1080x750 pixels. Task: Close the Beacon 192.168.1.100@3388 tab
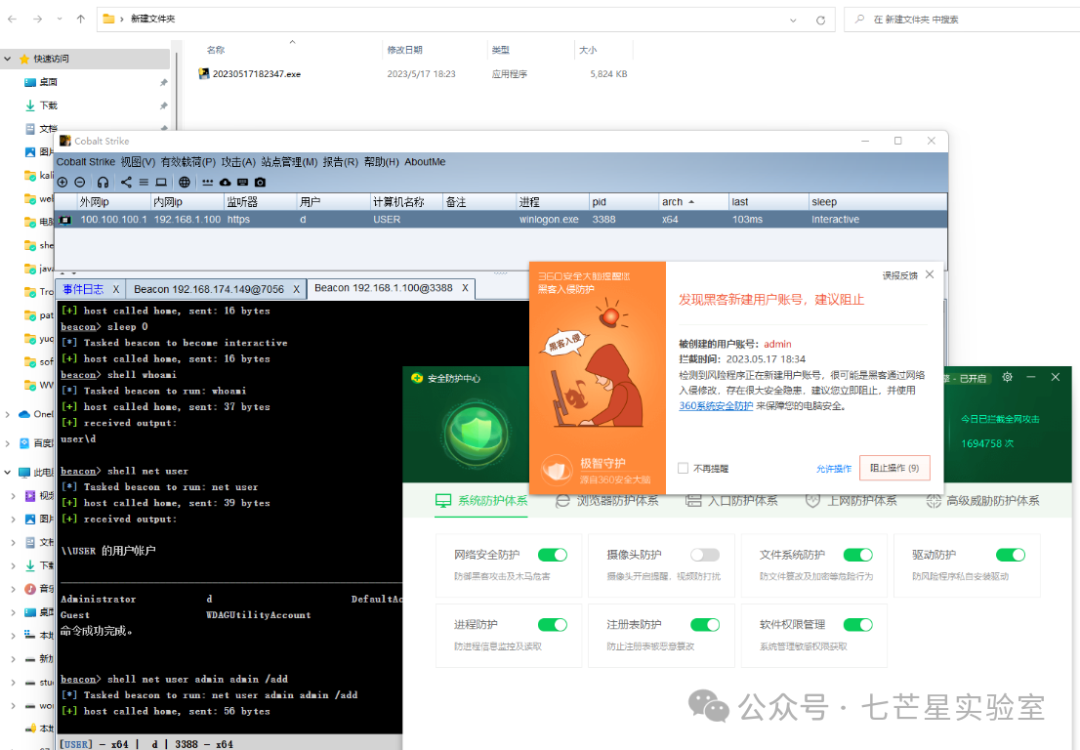[x=465, y=288]
